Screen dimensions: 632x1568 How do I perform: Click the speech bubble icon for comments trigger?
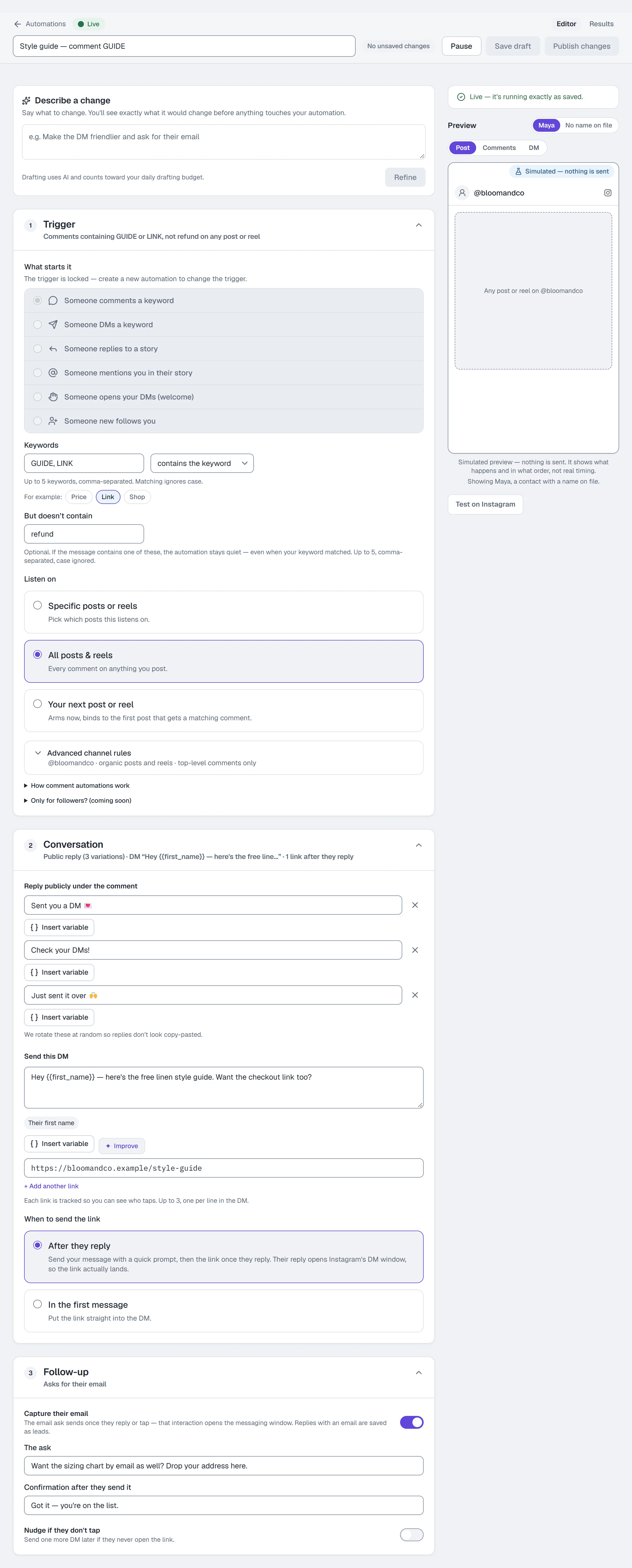point(53,301)
